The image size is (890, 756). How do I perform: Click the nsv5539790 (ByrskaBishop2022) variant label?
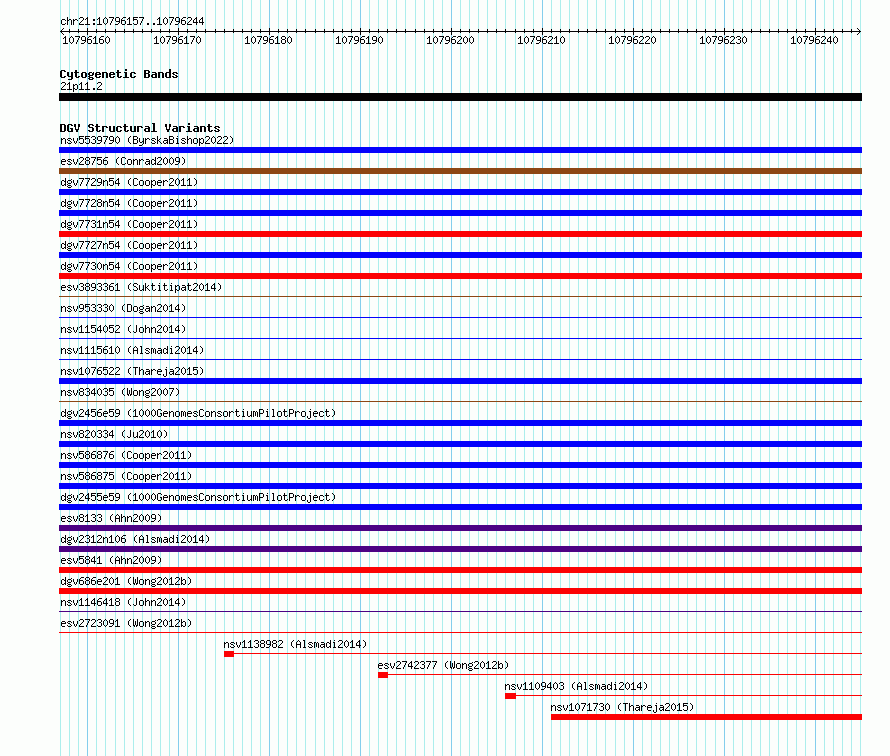tap(147, 140)
